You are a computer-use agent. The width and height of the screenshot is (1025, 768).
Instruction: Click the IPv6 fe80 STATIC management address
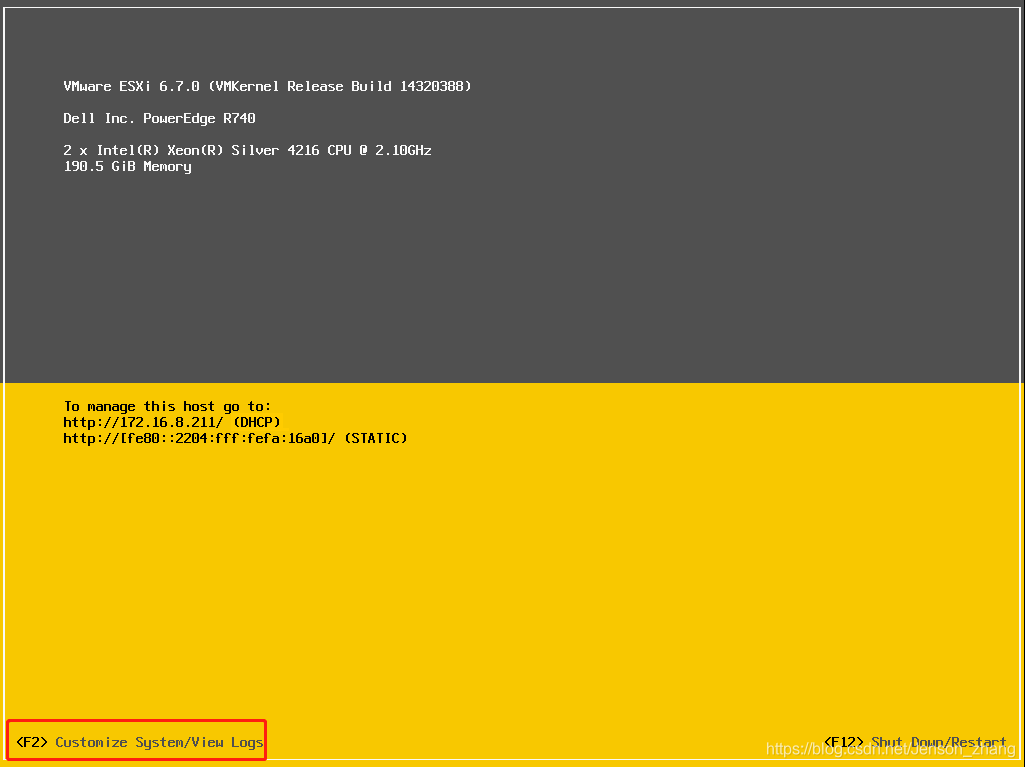click(235, 439)
